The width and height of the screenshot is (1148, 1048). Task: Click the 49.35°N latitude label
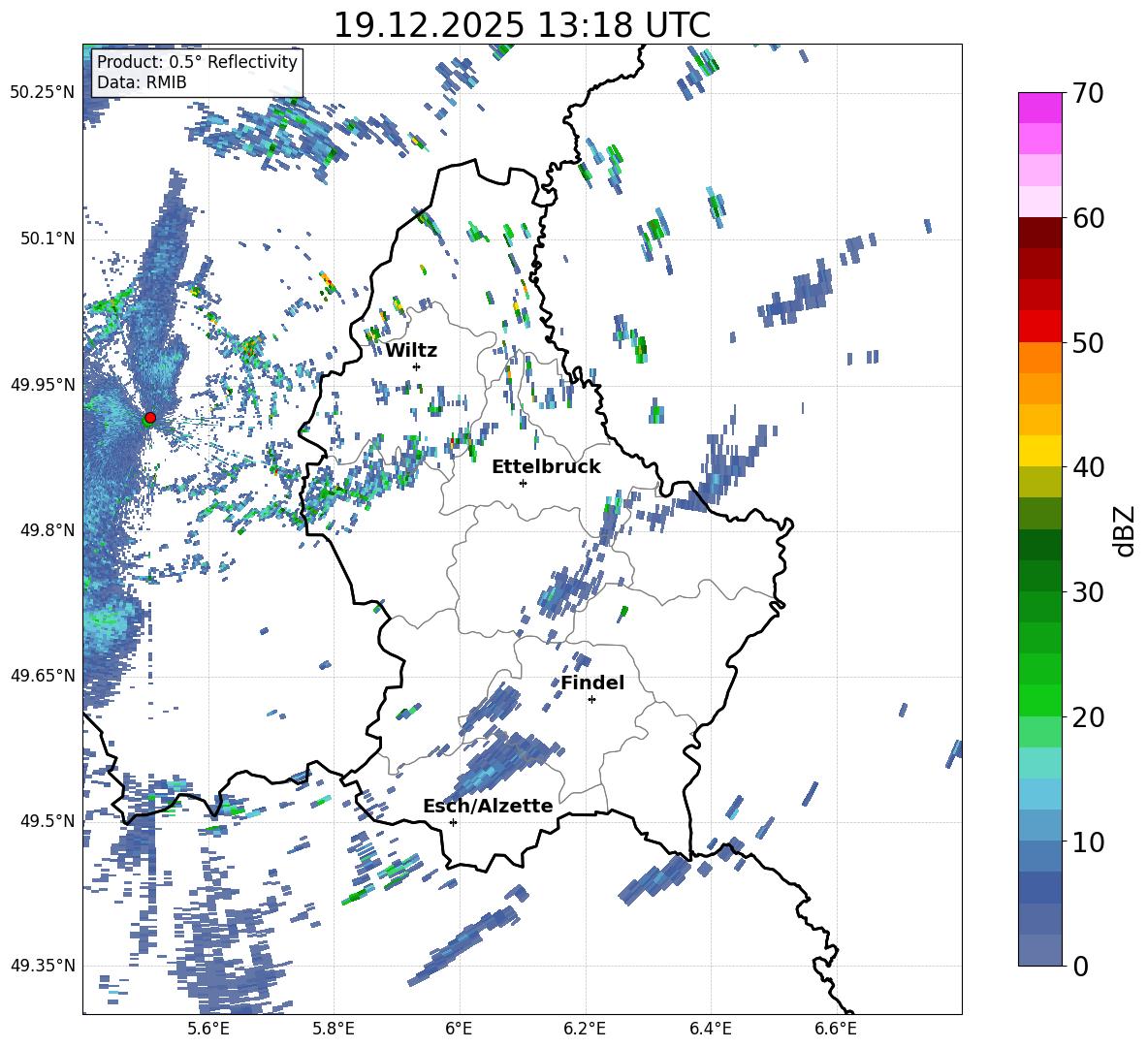(43, 966)
